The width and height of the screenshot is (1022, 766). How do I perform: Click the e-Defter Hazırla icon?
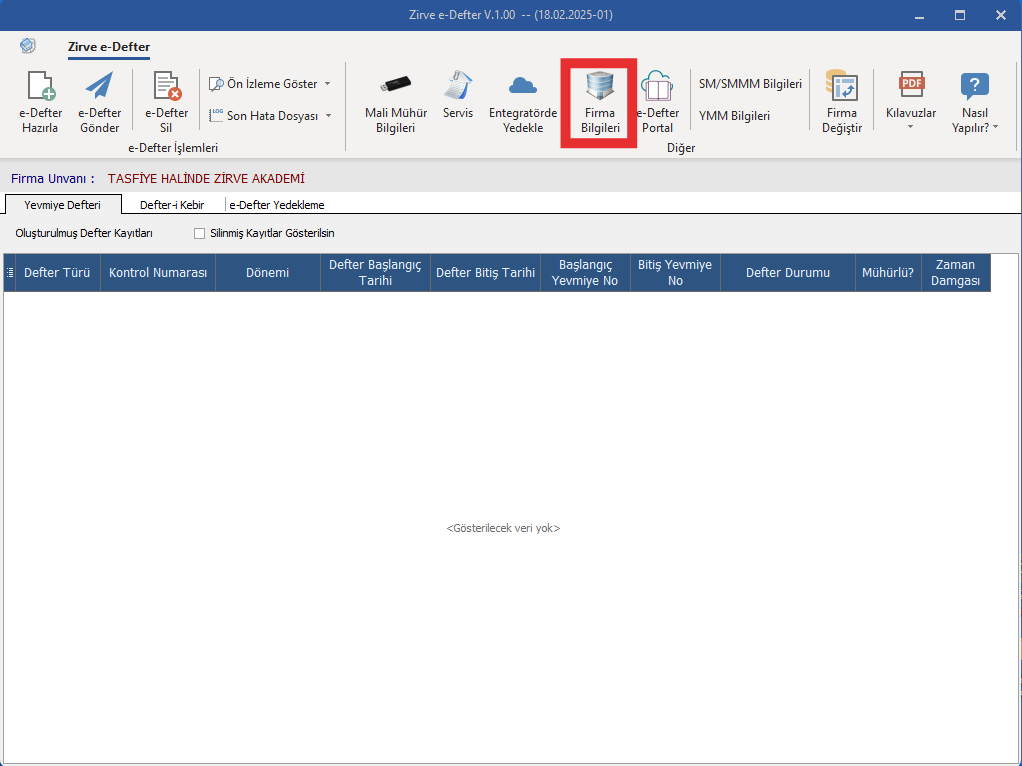tap(40, 86)
